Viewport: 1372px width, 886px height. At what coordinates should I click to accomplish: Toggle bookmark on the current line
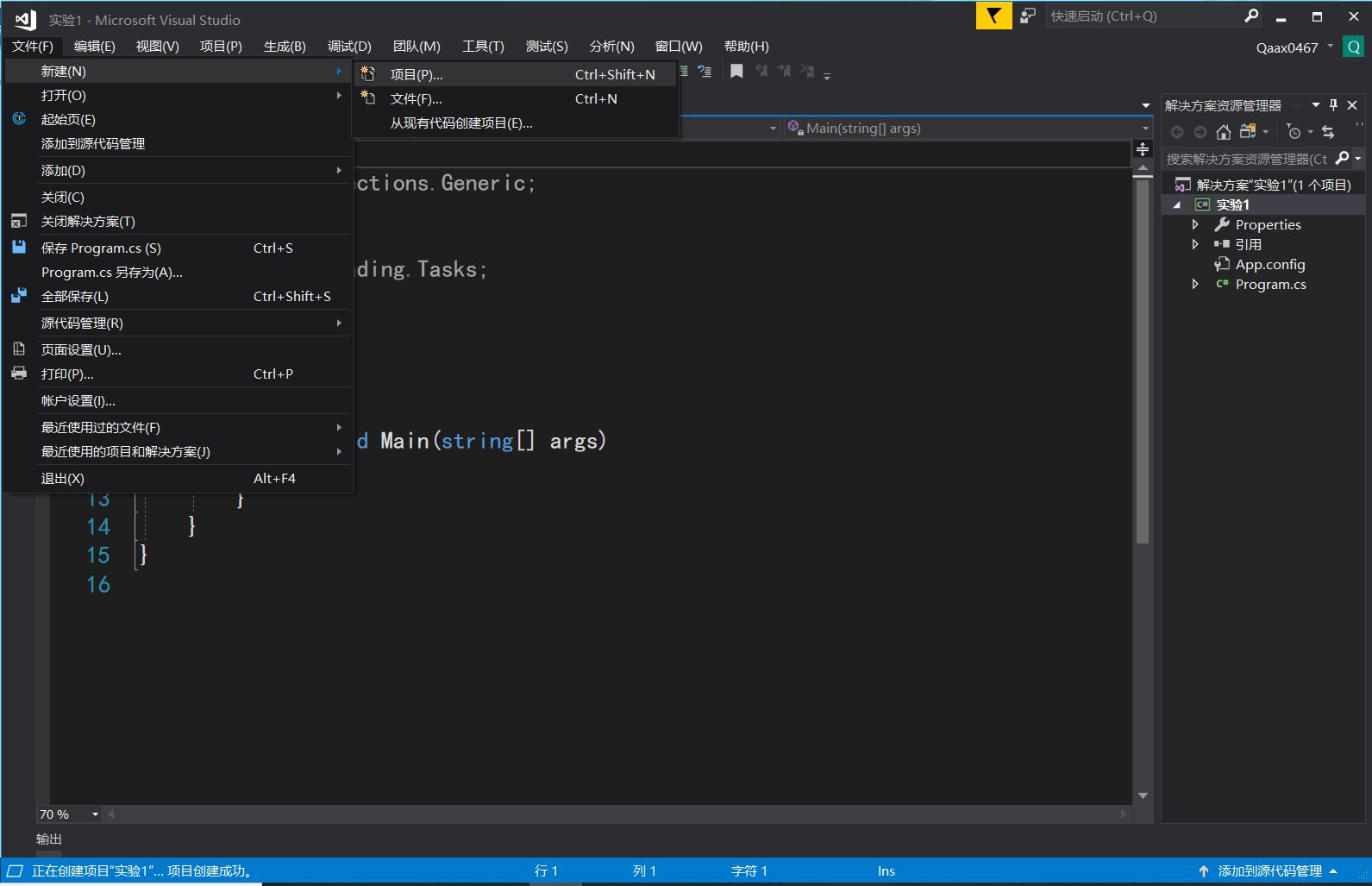point(736,72)
